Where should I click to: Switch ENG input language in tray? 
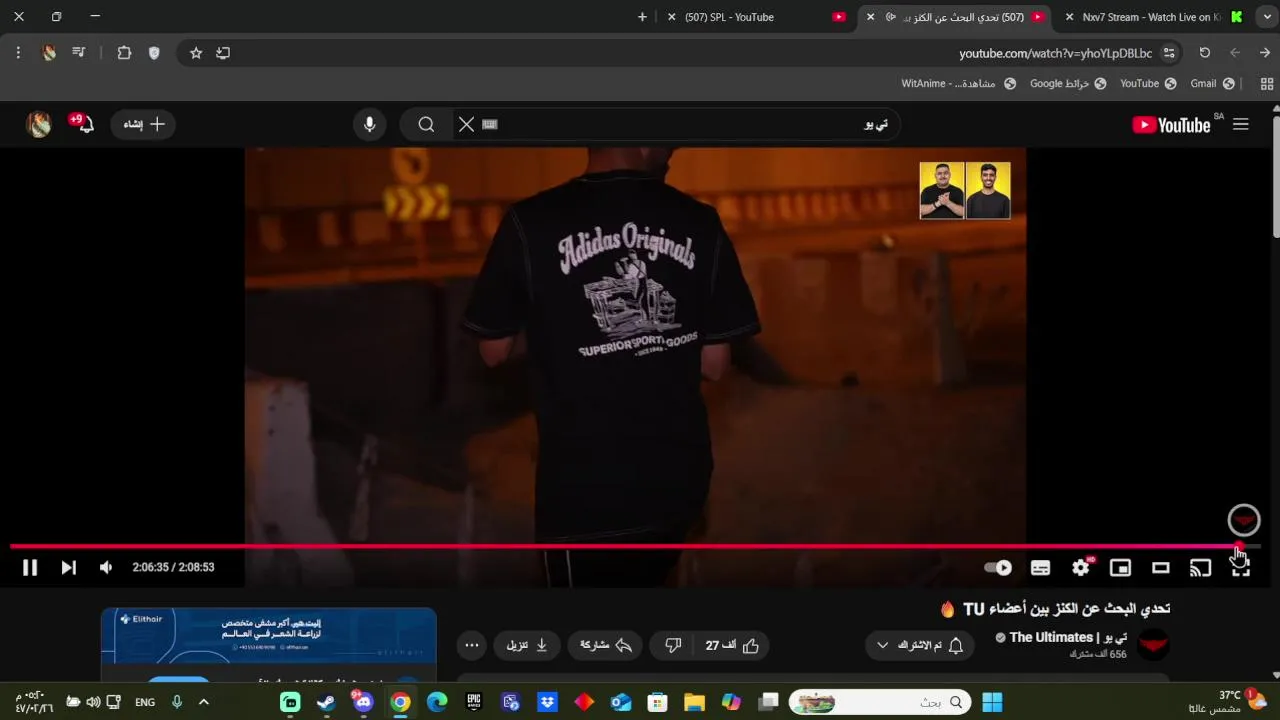(145, 702)
